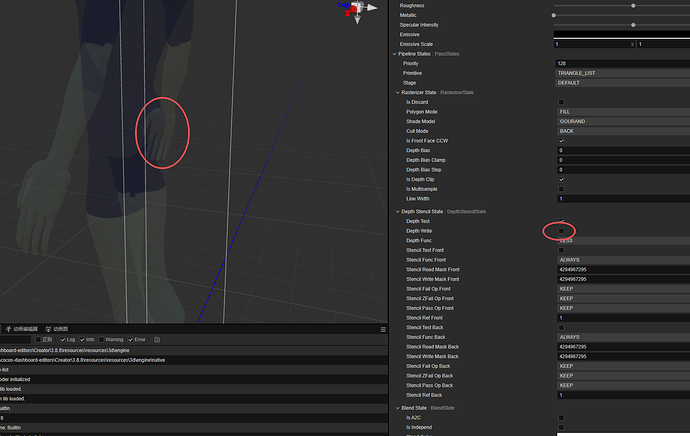Viewport: 690px width, 436px height.
Task: Open the Stencil ZFail Op Front dropdown
Action: coord(624,299)
